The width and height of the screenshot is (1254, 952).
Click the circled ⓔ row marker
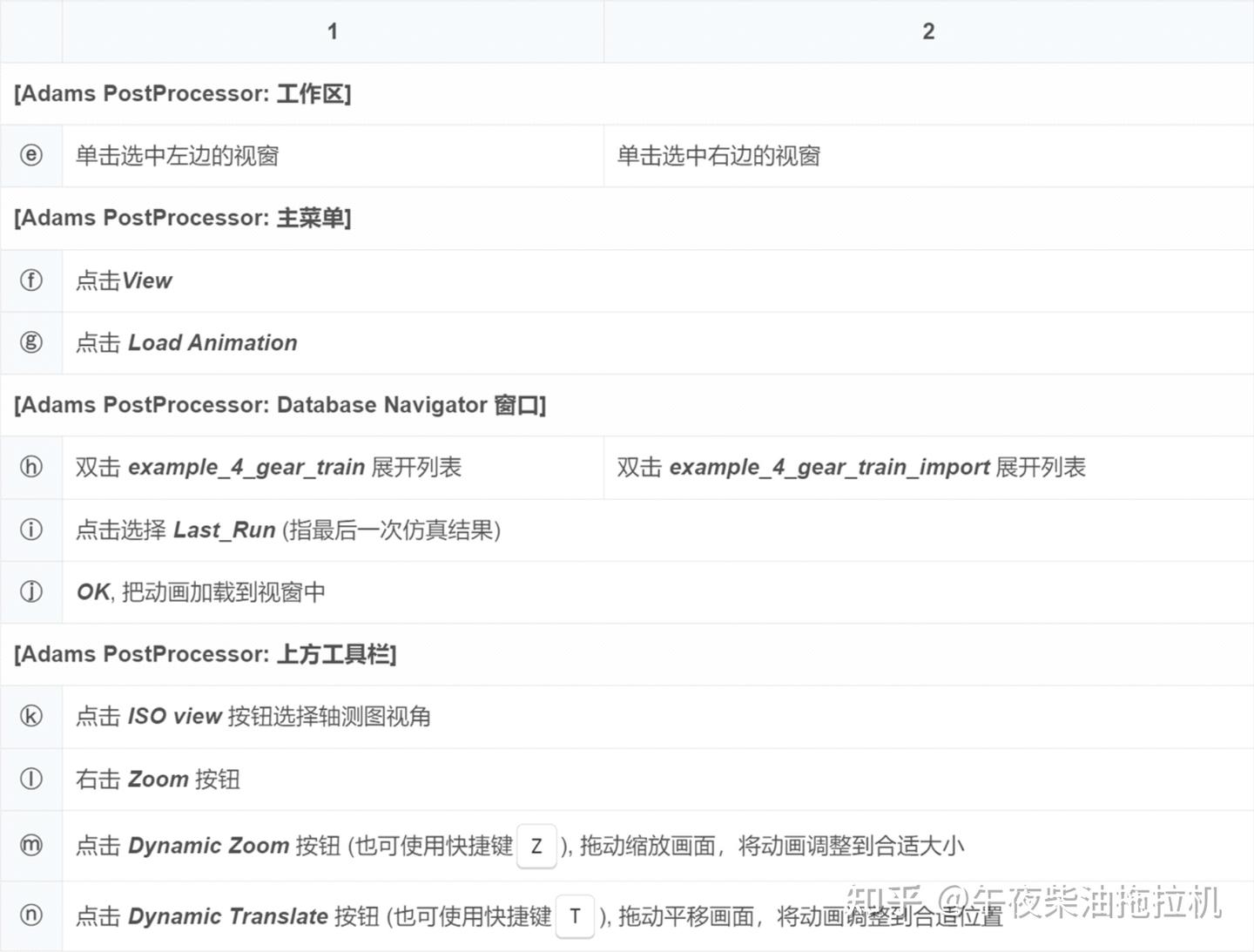pyautogui.click(x=31, y=155)
